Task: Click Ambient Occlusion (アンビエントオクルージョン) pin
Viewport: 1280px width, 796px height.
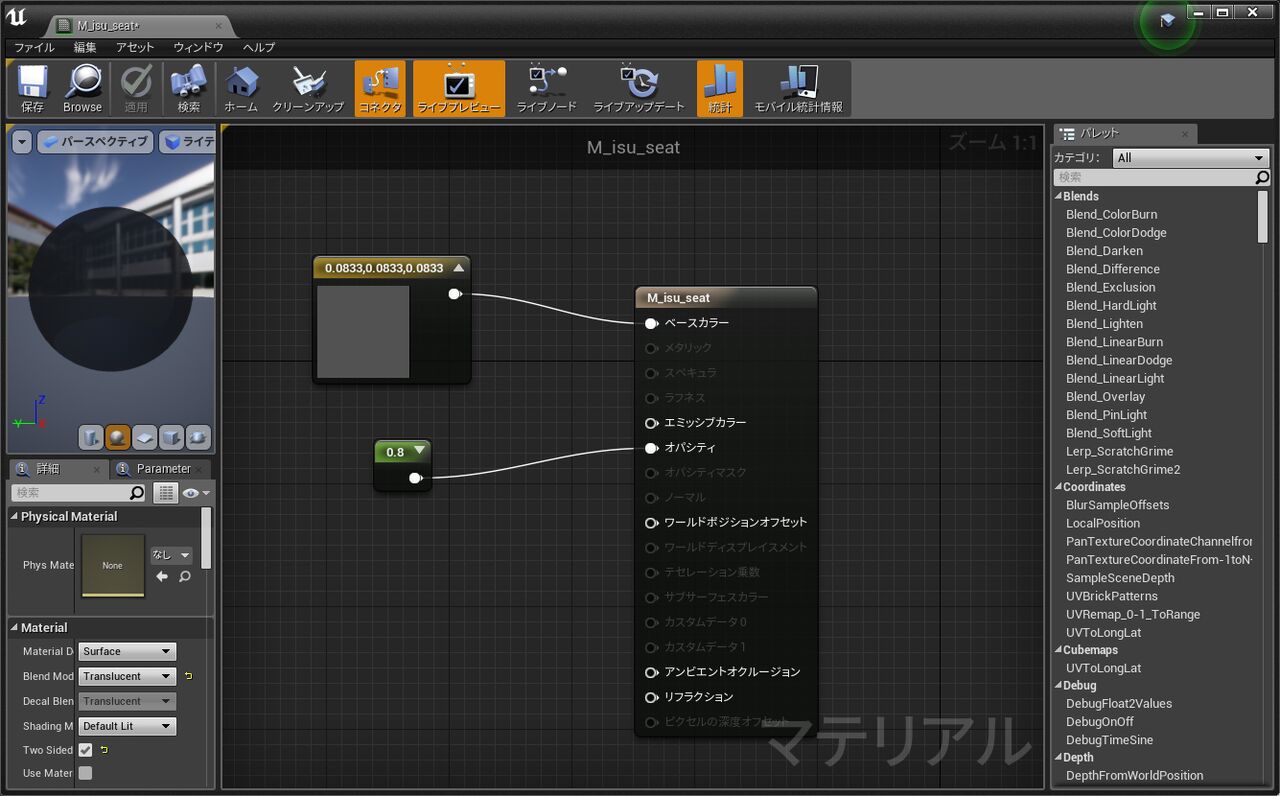Action: (651, 672)
